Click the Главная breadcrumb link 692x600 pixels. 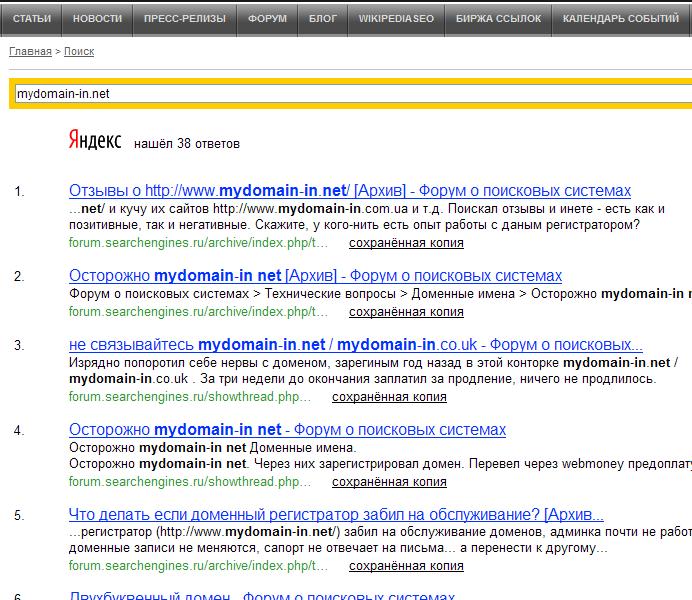[x=30, y=51]
